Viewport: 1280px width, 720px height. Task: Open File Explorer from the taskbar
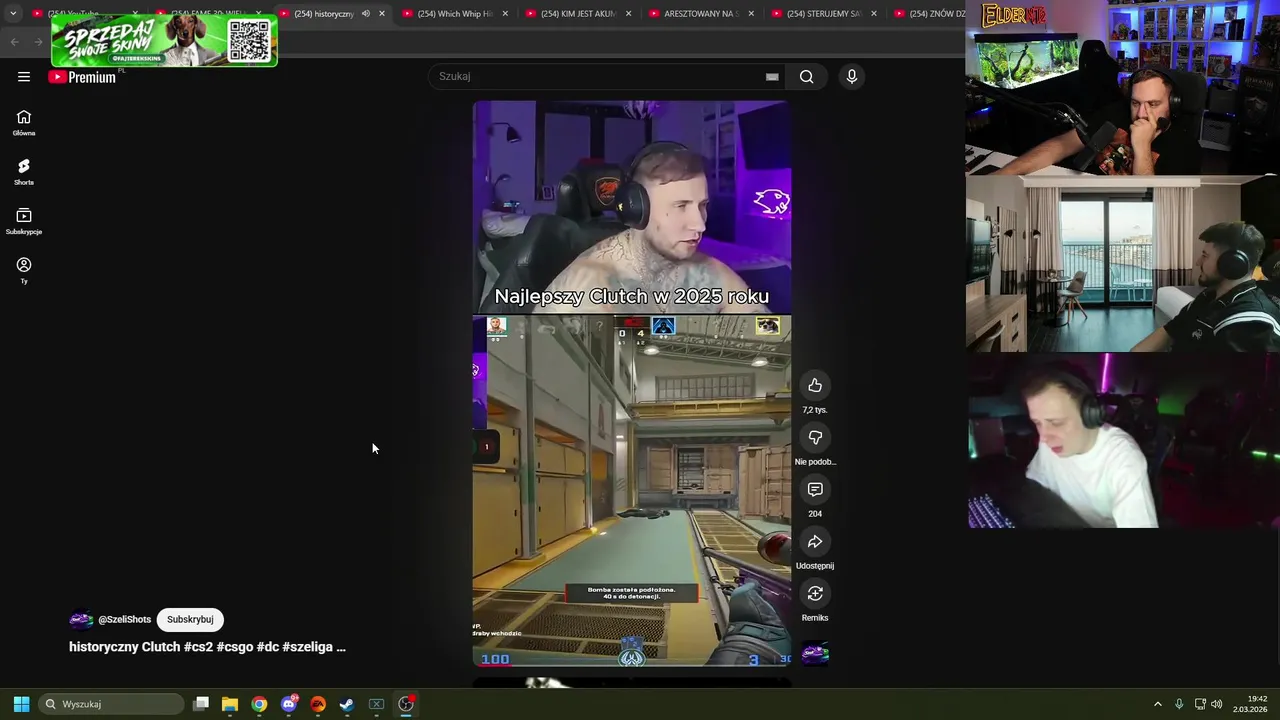coord(230,704)
